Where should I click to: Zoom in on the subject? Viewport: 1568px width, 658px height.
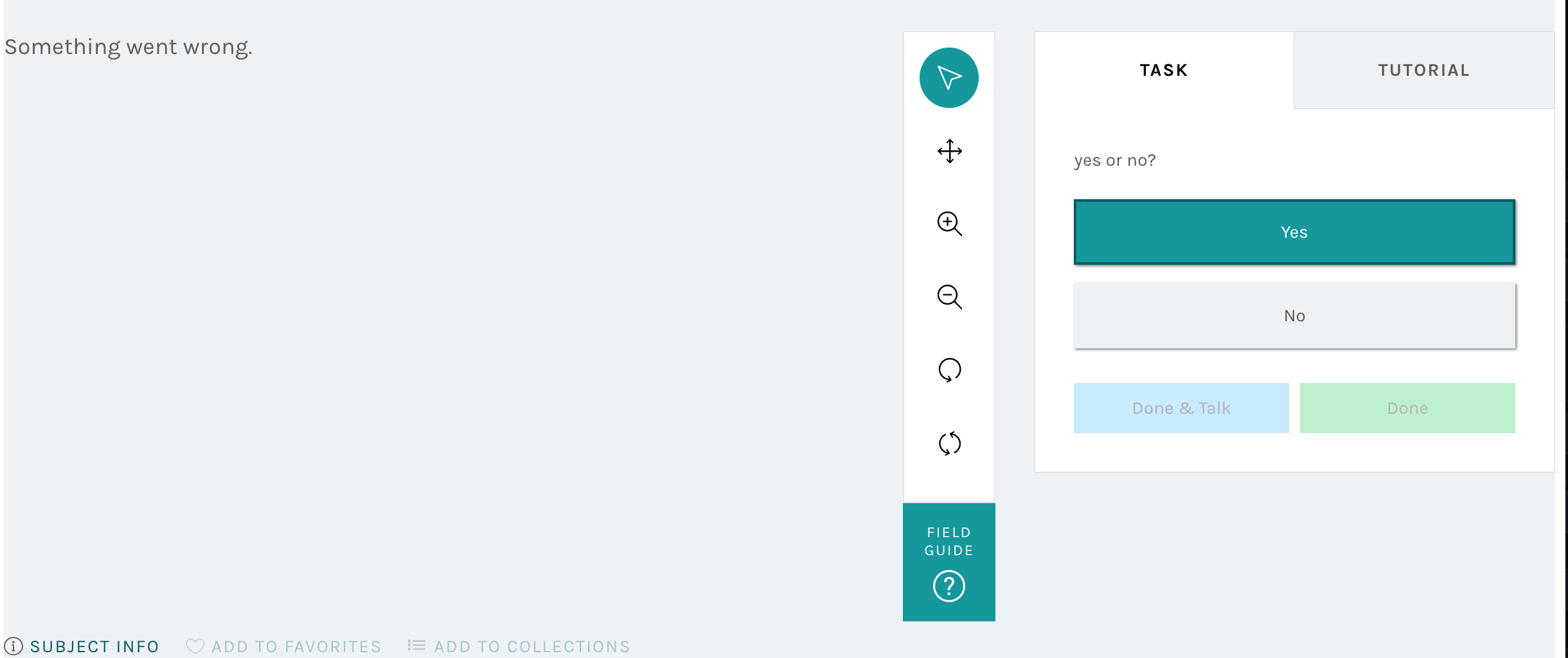click(x=949, y=225)
